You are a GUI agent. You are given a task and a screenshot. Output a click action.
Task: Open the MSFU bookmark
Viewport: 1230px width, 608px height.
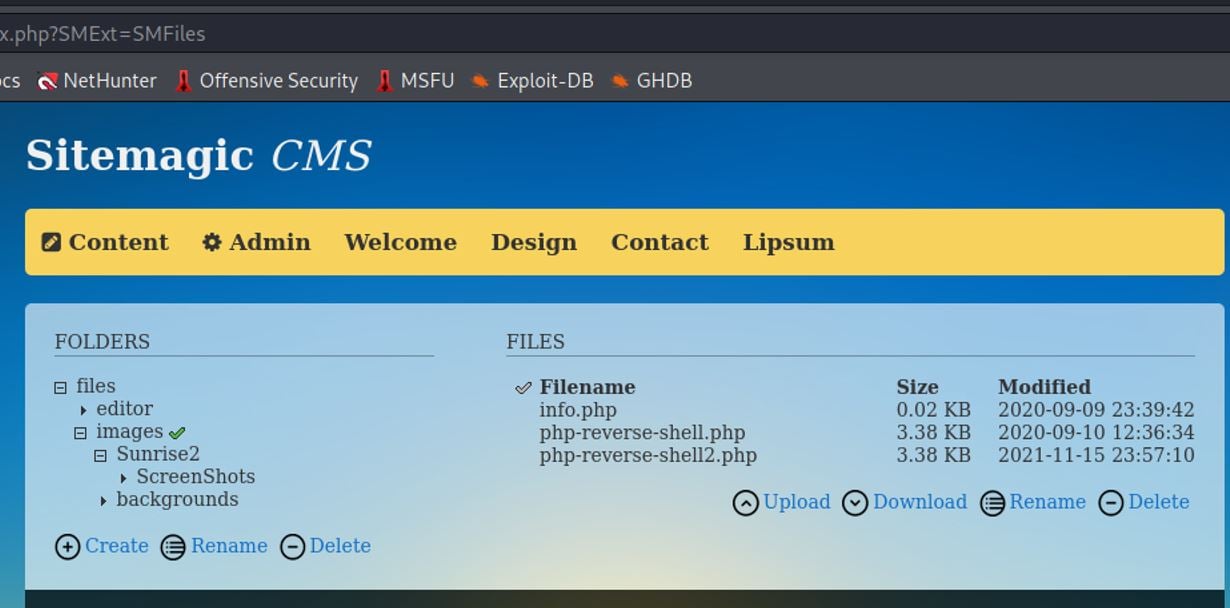point(415,81)
